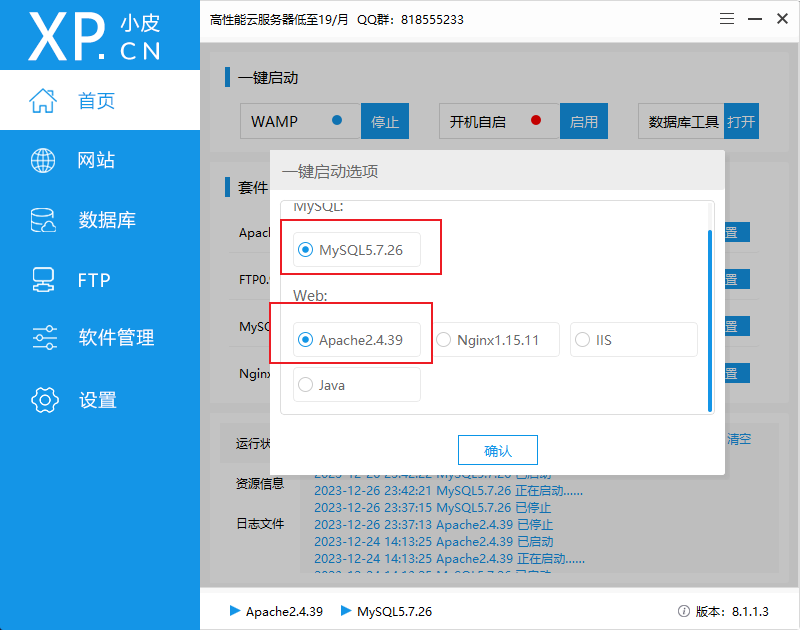Click the 一键启动选项 dialog title
Screen dimensions: 800x630
click(330, 171)
